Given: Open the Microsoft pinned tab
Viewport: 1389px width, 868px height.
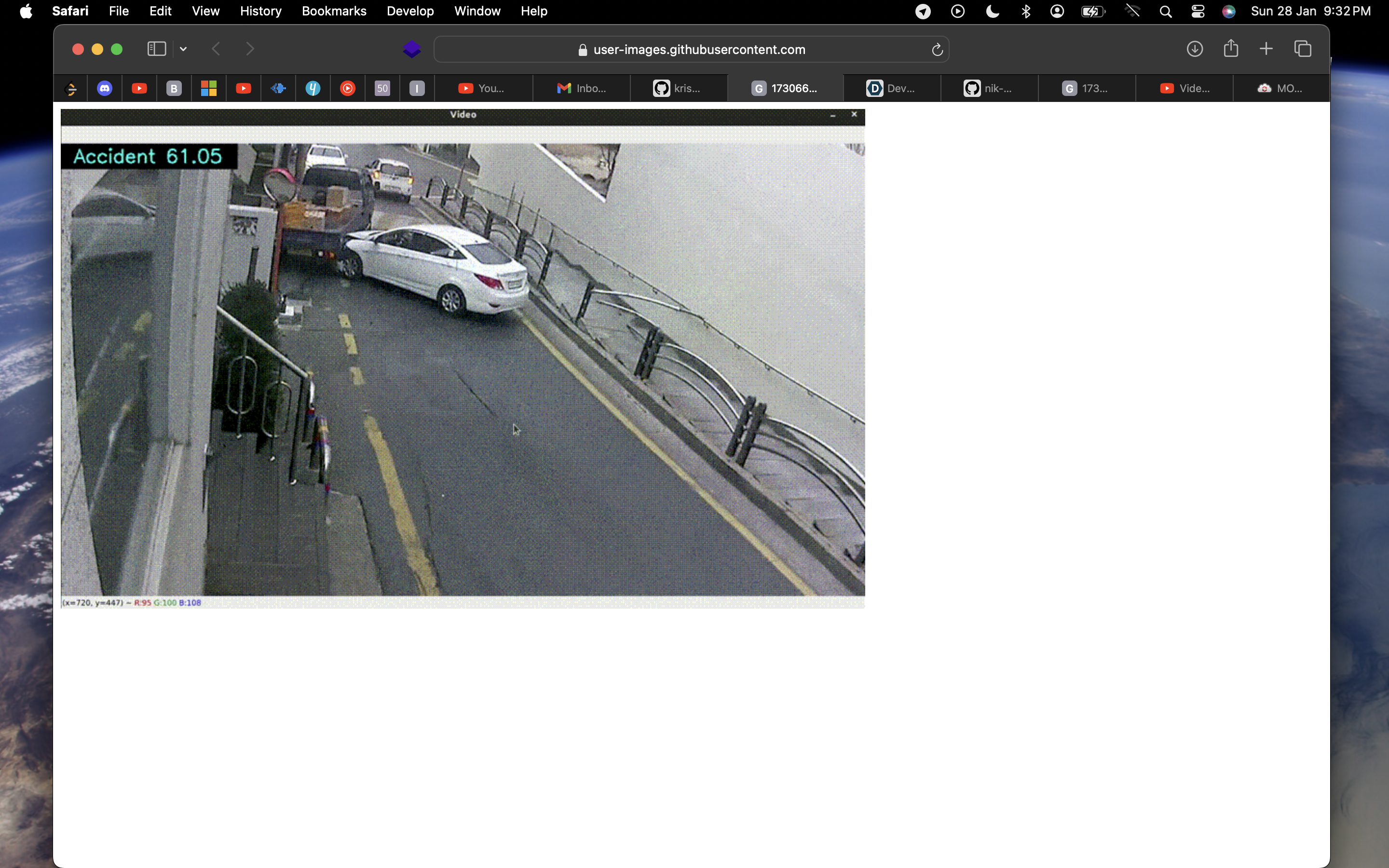Looking at the screenshot, I should tap(208, 88).
